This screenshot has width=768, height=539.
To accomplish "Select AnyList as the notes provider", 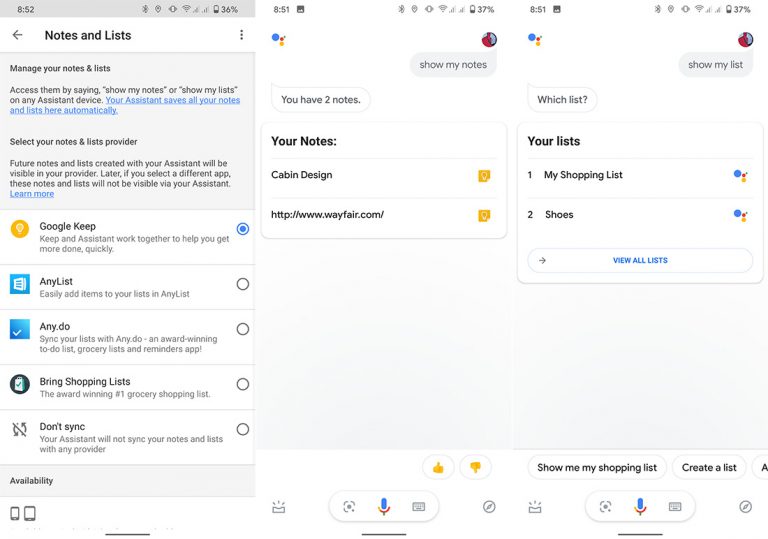I will point(127,287).
